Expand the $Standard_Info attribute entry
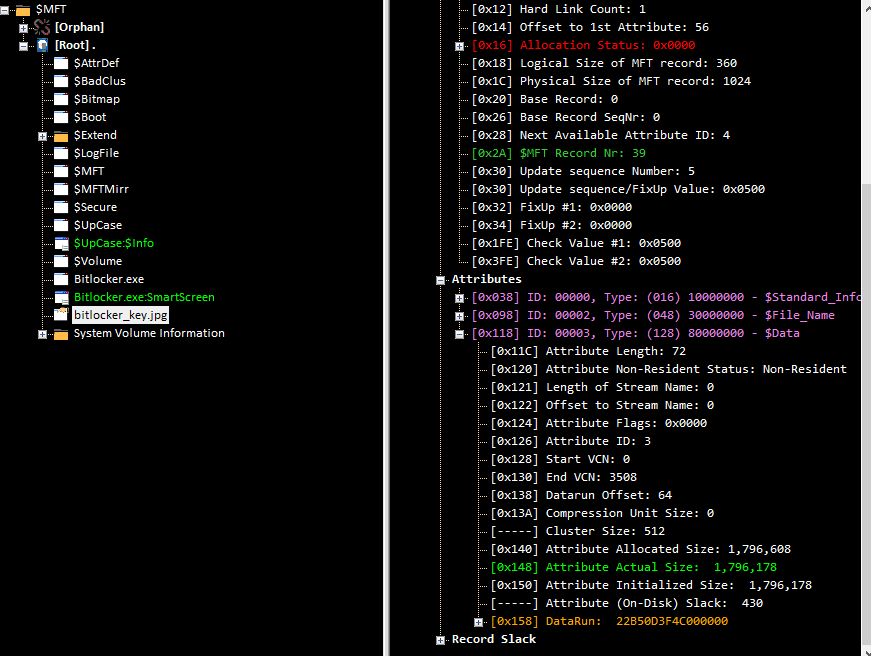Image resolution: width=871 pixels, height=656 pixels. coord(460,297)
